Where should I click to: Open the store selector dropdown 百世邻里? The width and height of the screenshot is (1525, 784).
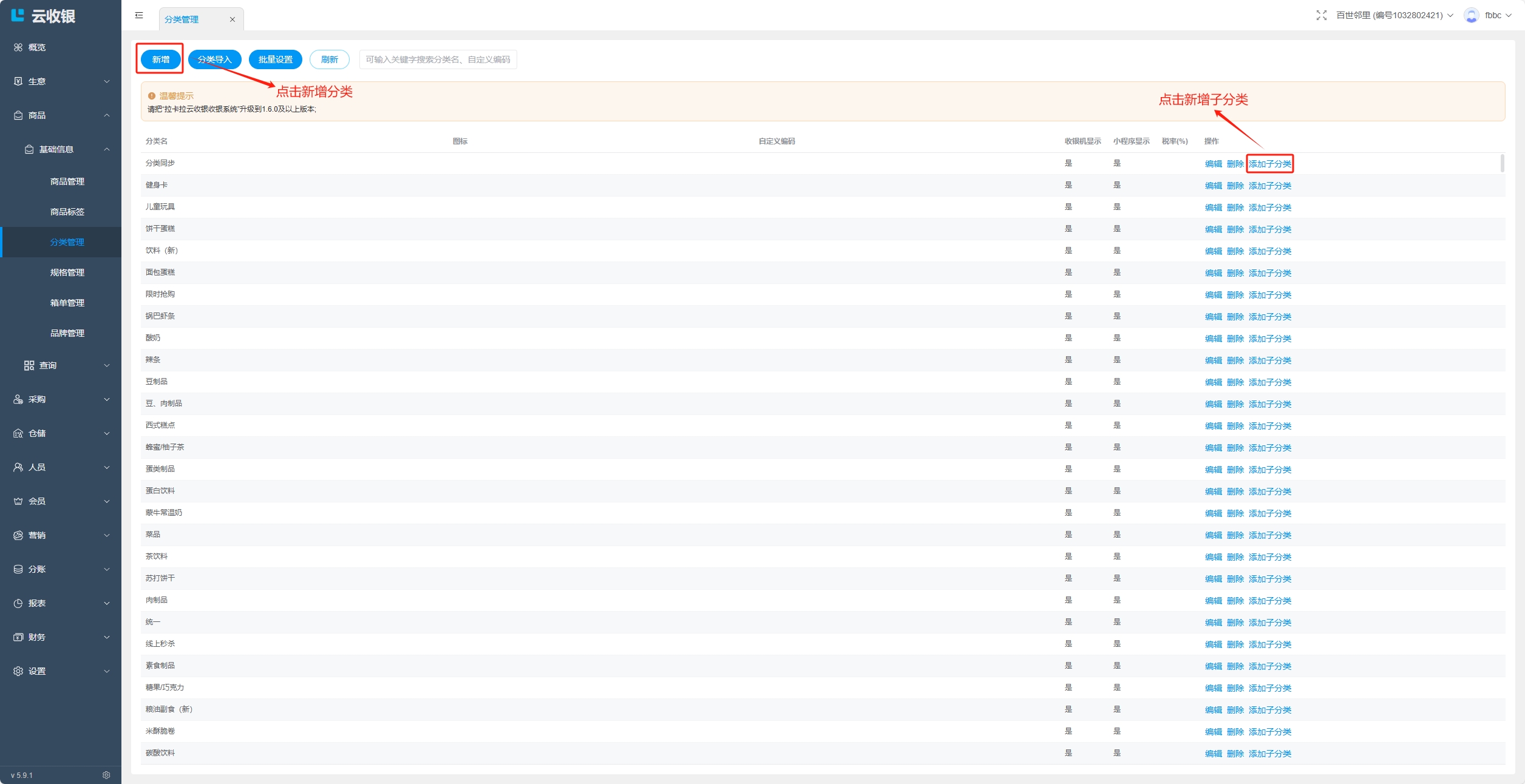1394,15
